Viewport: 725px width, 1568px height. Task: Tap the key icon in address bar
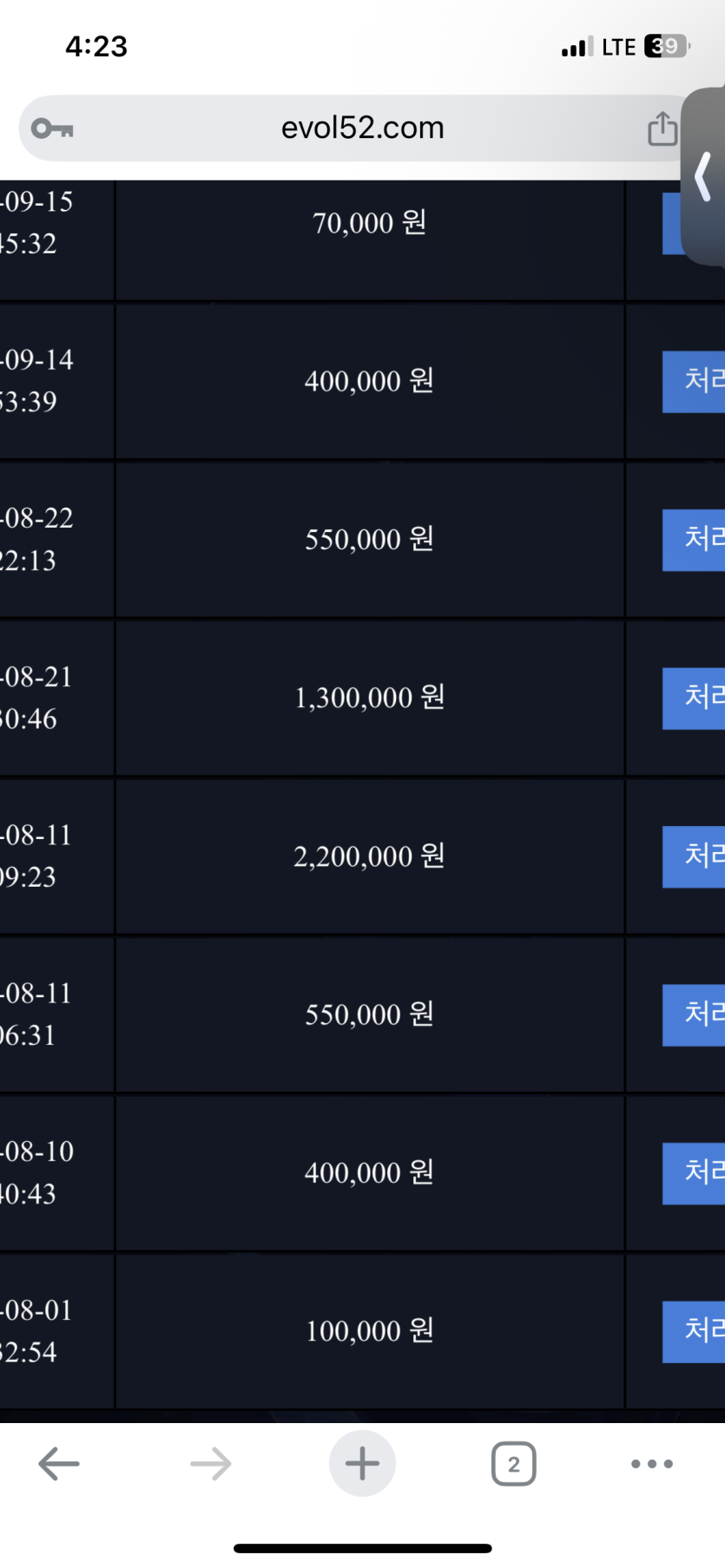[52, 129]
